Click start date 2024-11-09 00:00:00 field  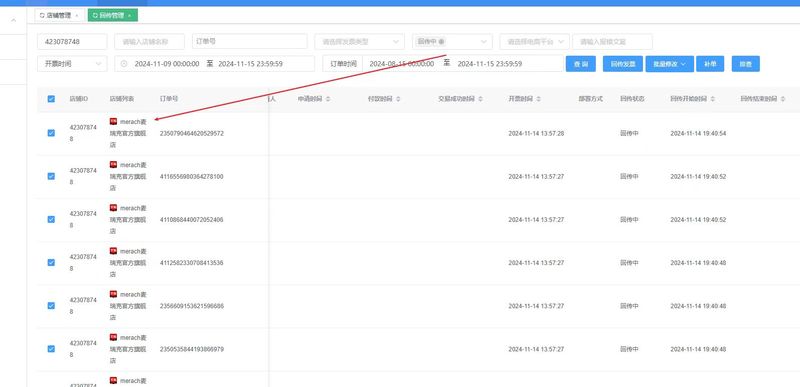click(167, 64)
